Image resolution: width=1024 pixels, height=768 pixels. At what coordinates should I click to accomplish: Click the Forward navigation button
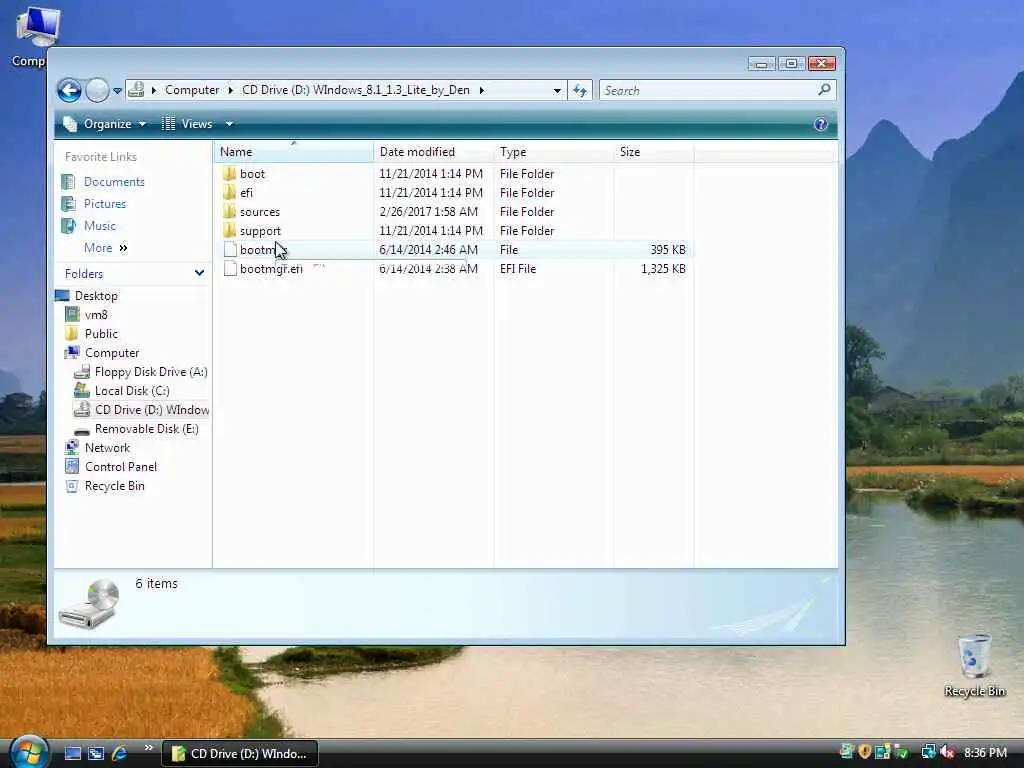click(97, 90)
